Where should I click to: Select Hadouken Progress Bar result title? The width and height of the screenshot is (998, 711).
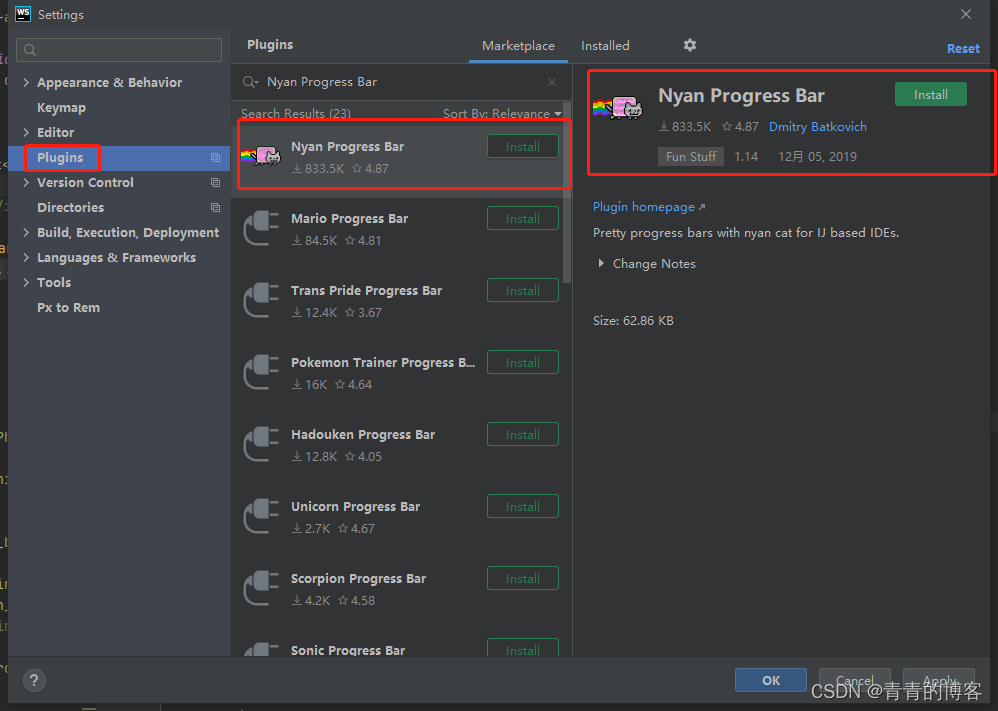tap(363, 434)
